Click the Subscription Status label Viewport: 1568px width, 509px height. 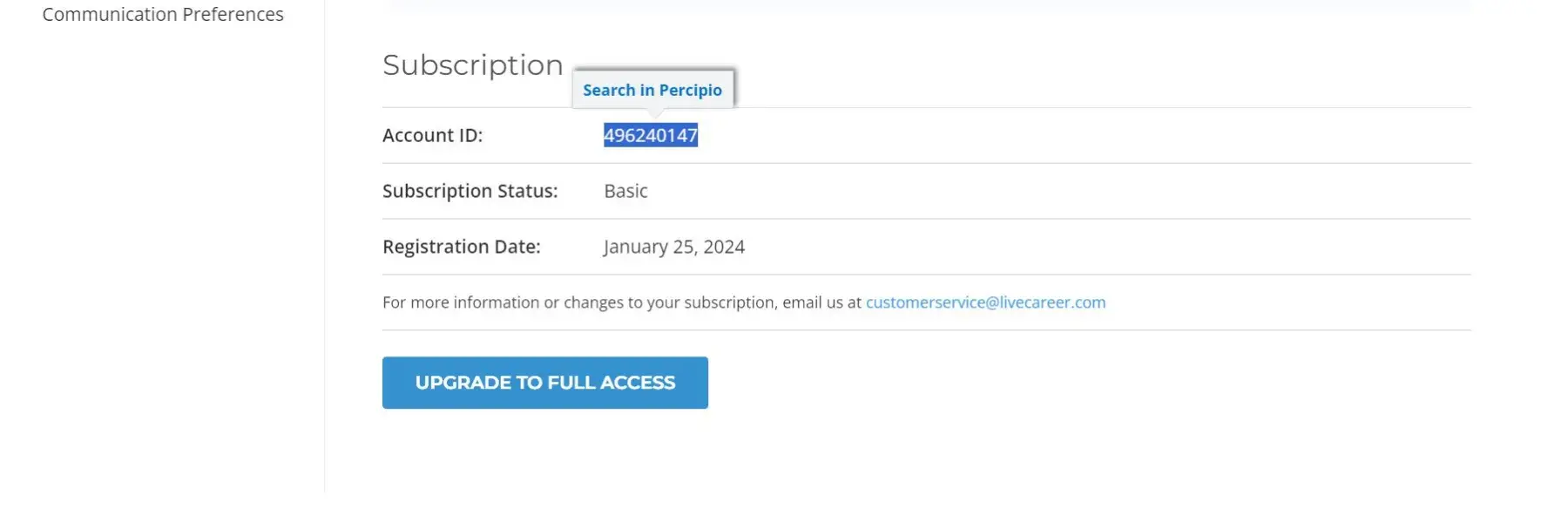tap(470, 191)
